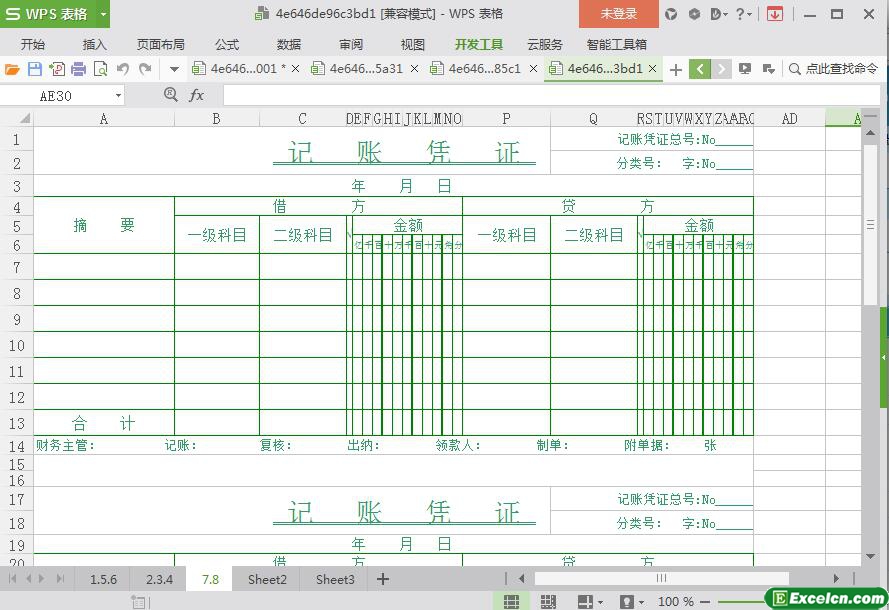Viewport: 889px width, 610px height.
Task: Expand quick access toolbar customization dropdown
Action: (x=174, y=69)
